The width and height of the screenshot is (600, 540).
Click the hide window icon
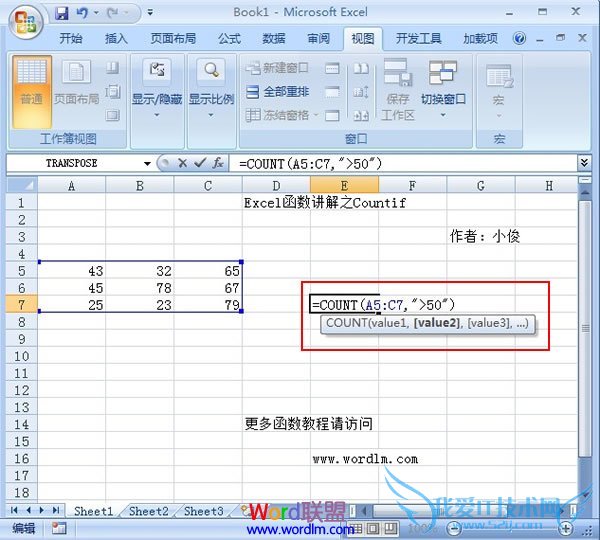click(332, 92)
